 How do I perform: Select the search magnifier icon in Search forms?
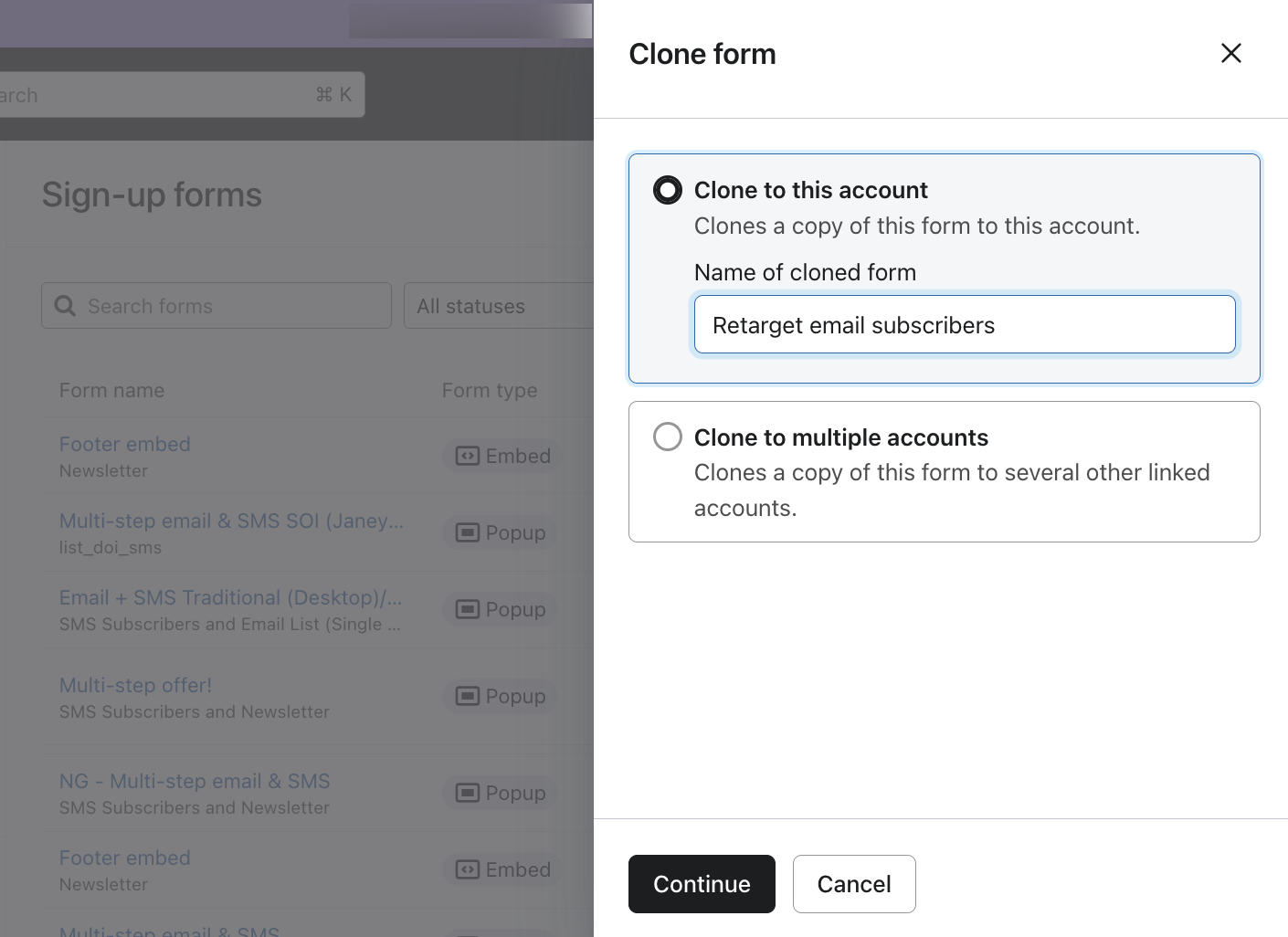pos(65,305)
